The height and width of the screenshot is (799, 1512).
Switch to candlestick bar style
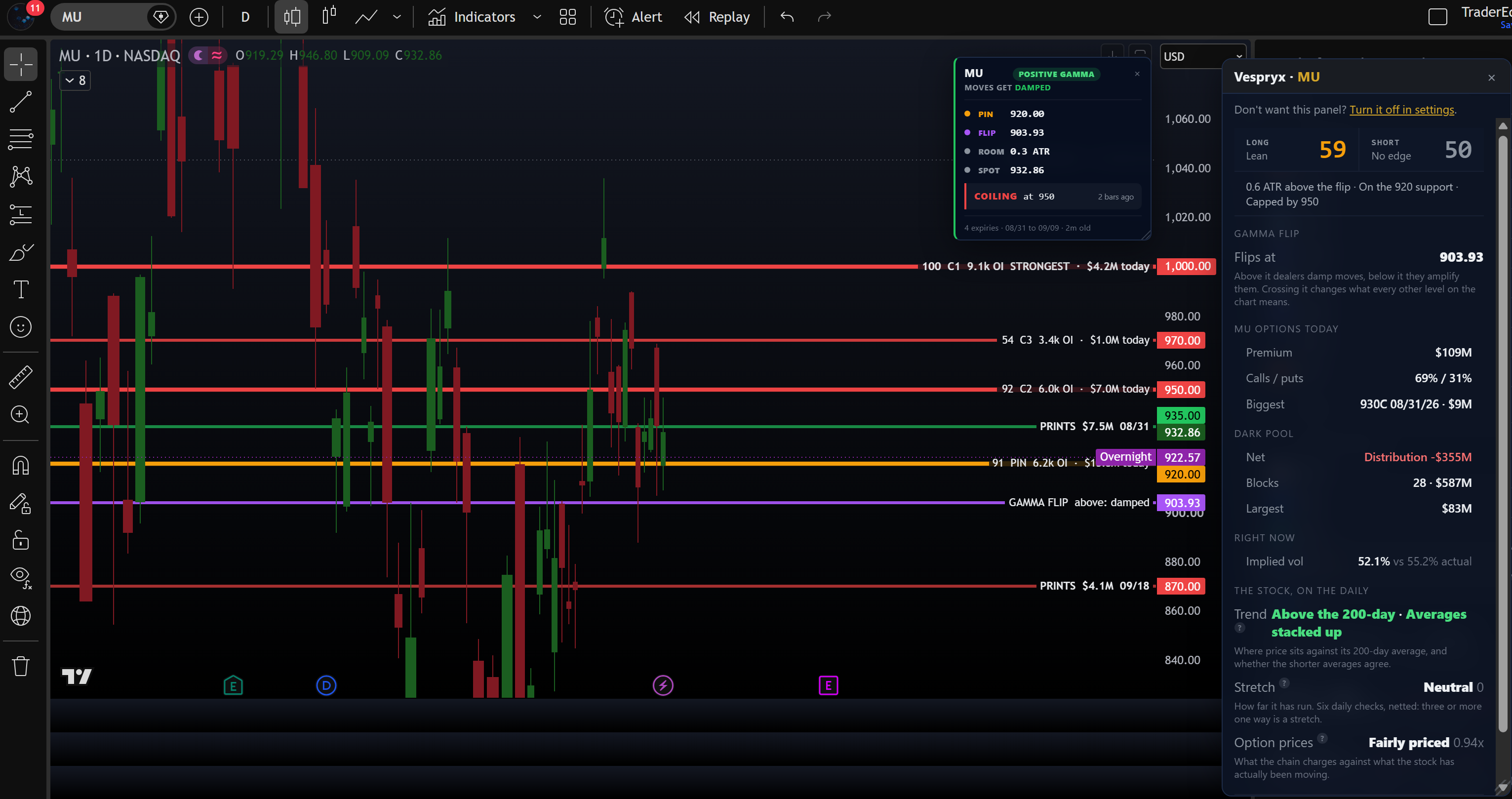pyautogui.click(x=292, y=17)
